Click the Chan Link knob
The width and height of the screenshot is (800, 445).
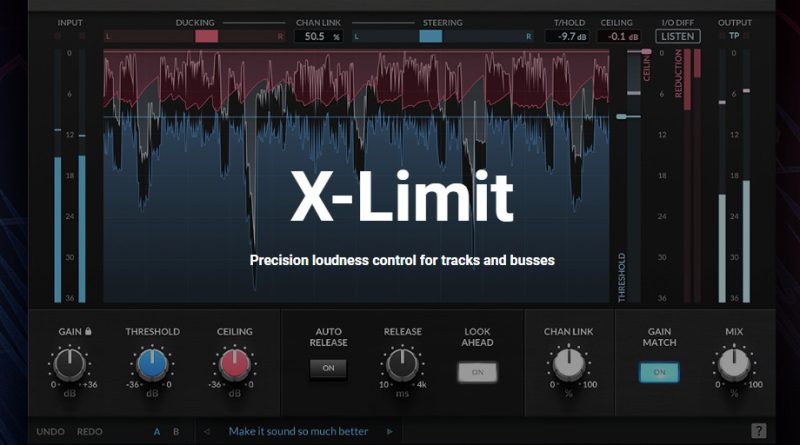[x=568, y=365]
